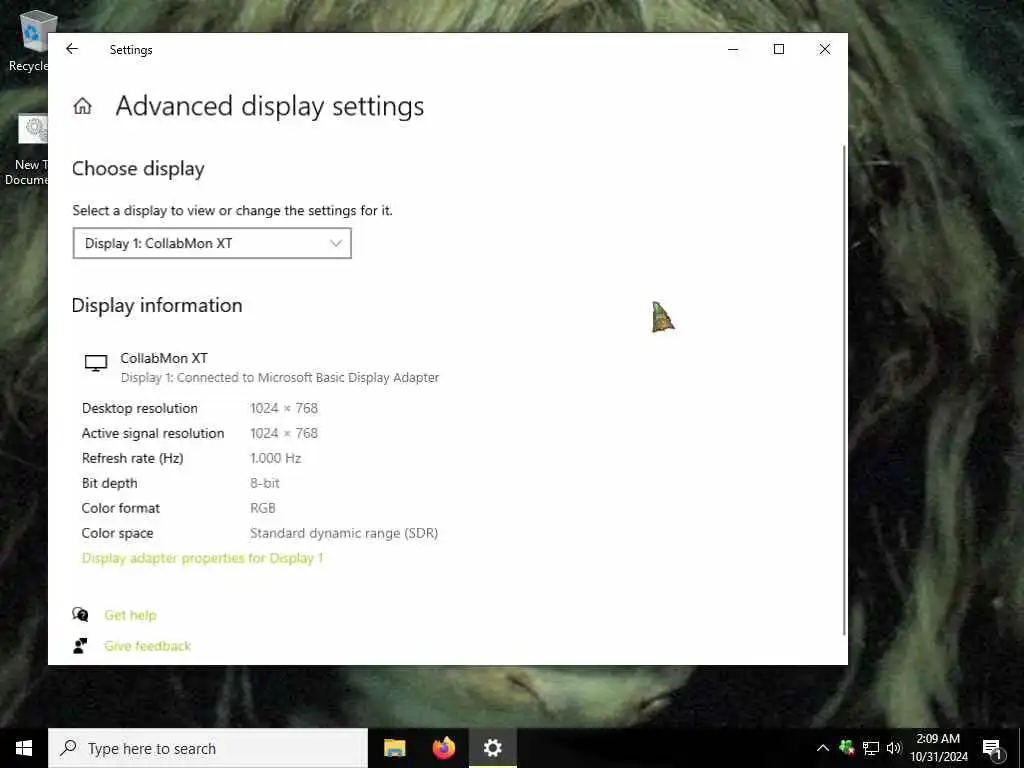Click the Desktop resolution value 1024 × 768
The height and width of the screenshot is (768, 1024).
point(284,408)
